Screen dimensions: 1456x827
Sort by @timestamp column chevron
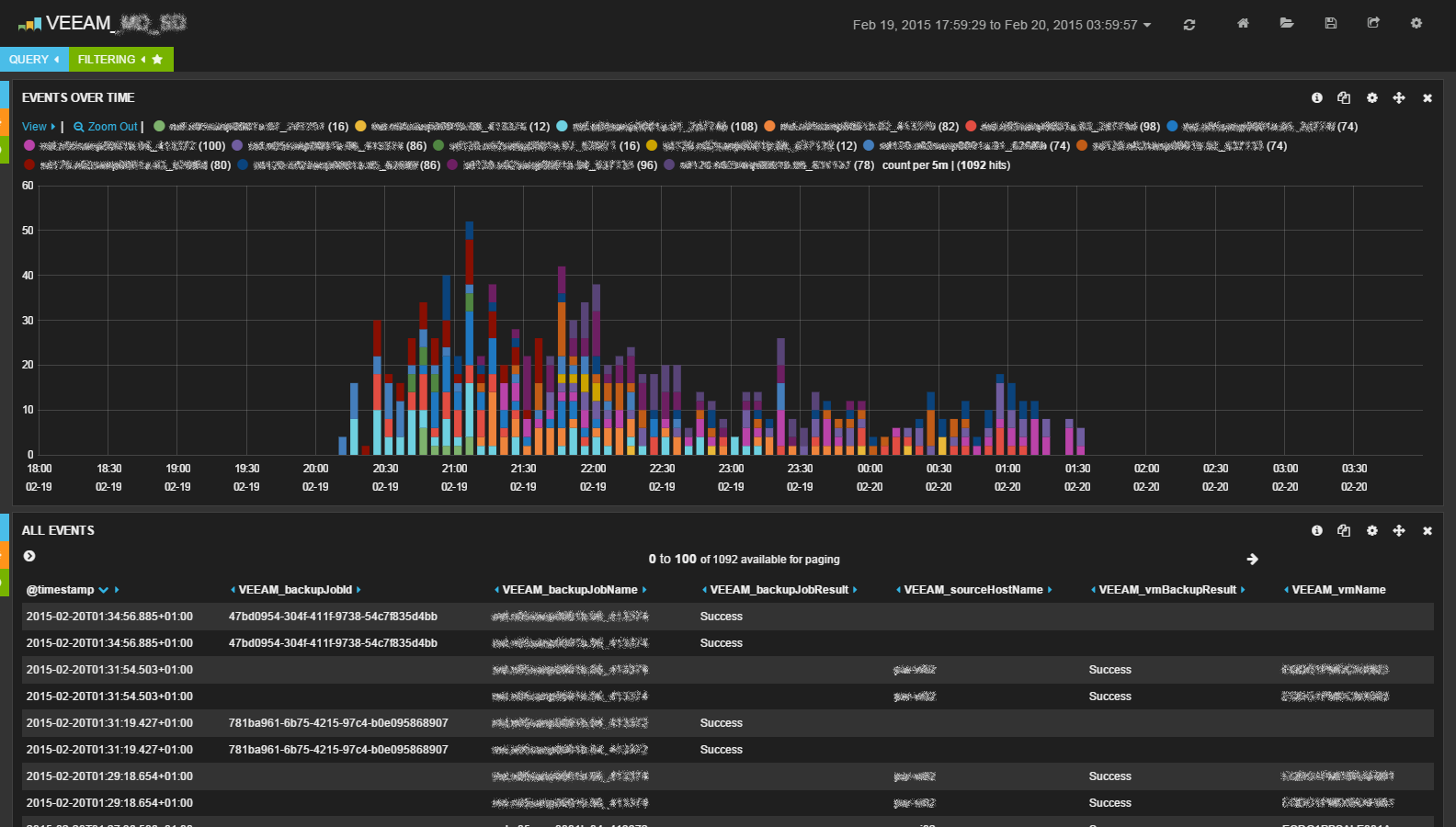click(103, 590)
